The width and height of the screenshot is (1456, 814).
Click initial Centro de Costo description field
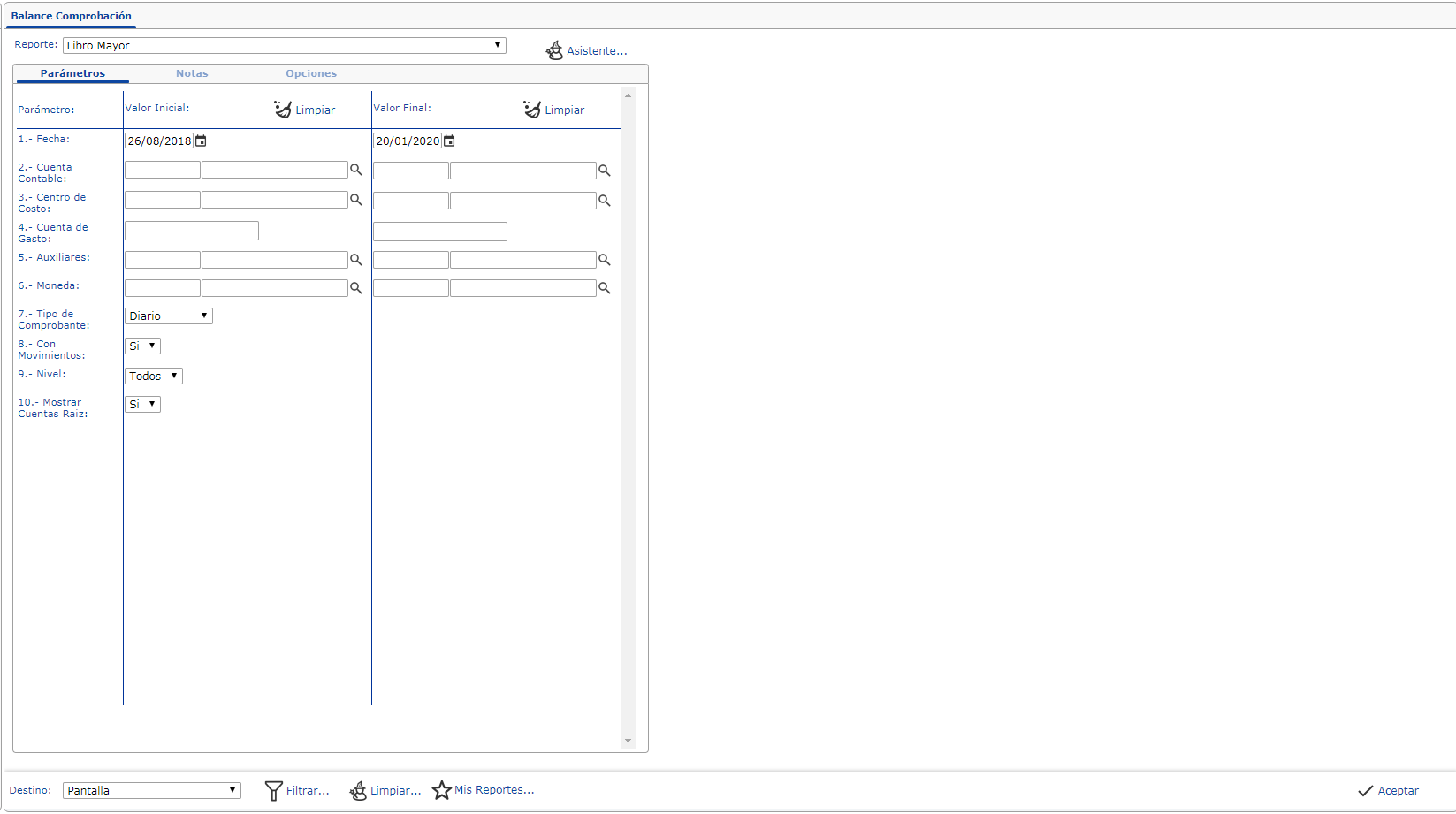click(x=275, y=200)
